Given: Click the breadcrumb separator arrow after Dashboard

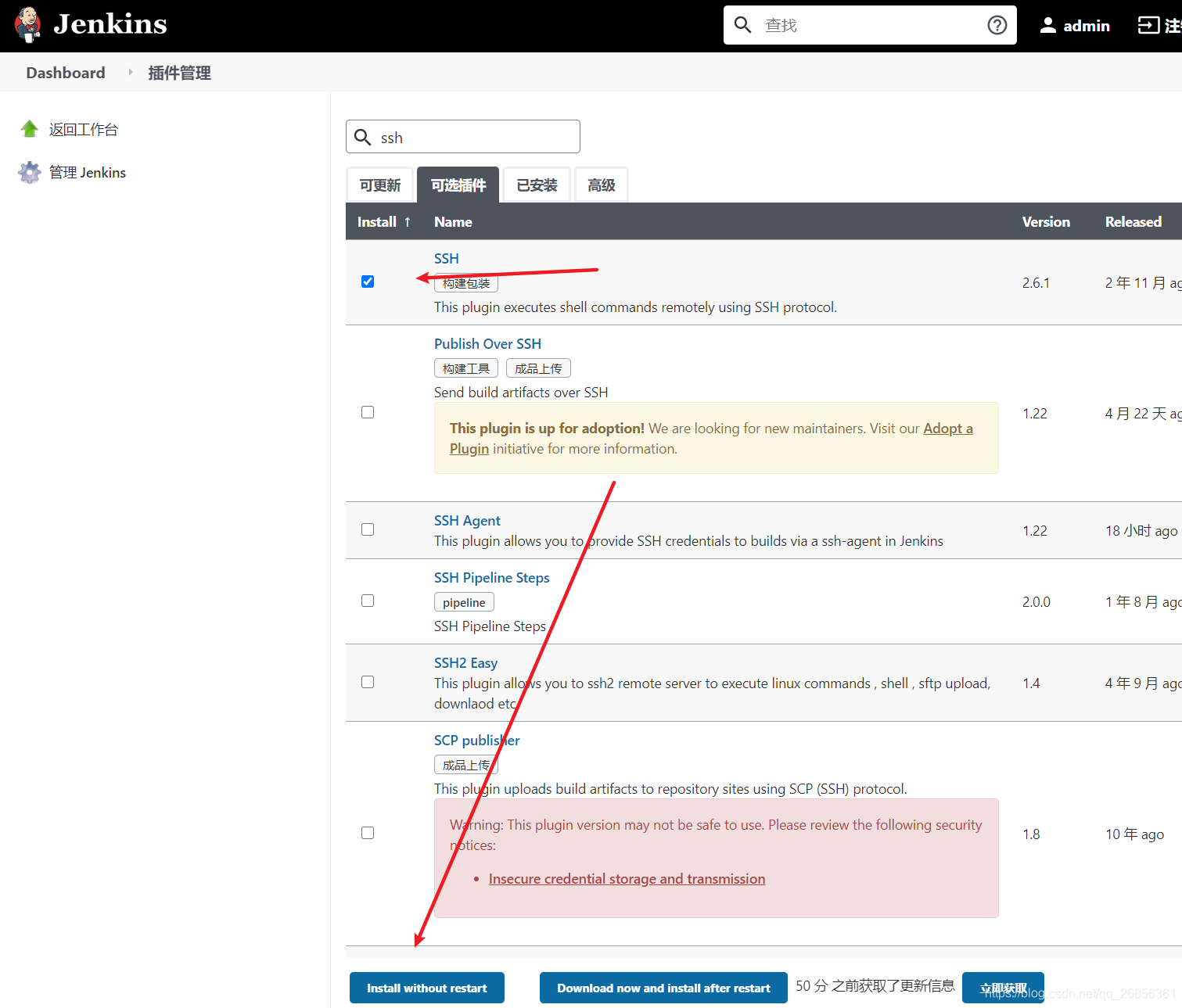Looking at the screenshot, I should (130, 72).
